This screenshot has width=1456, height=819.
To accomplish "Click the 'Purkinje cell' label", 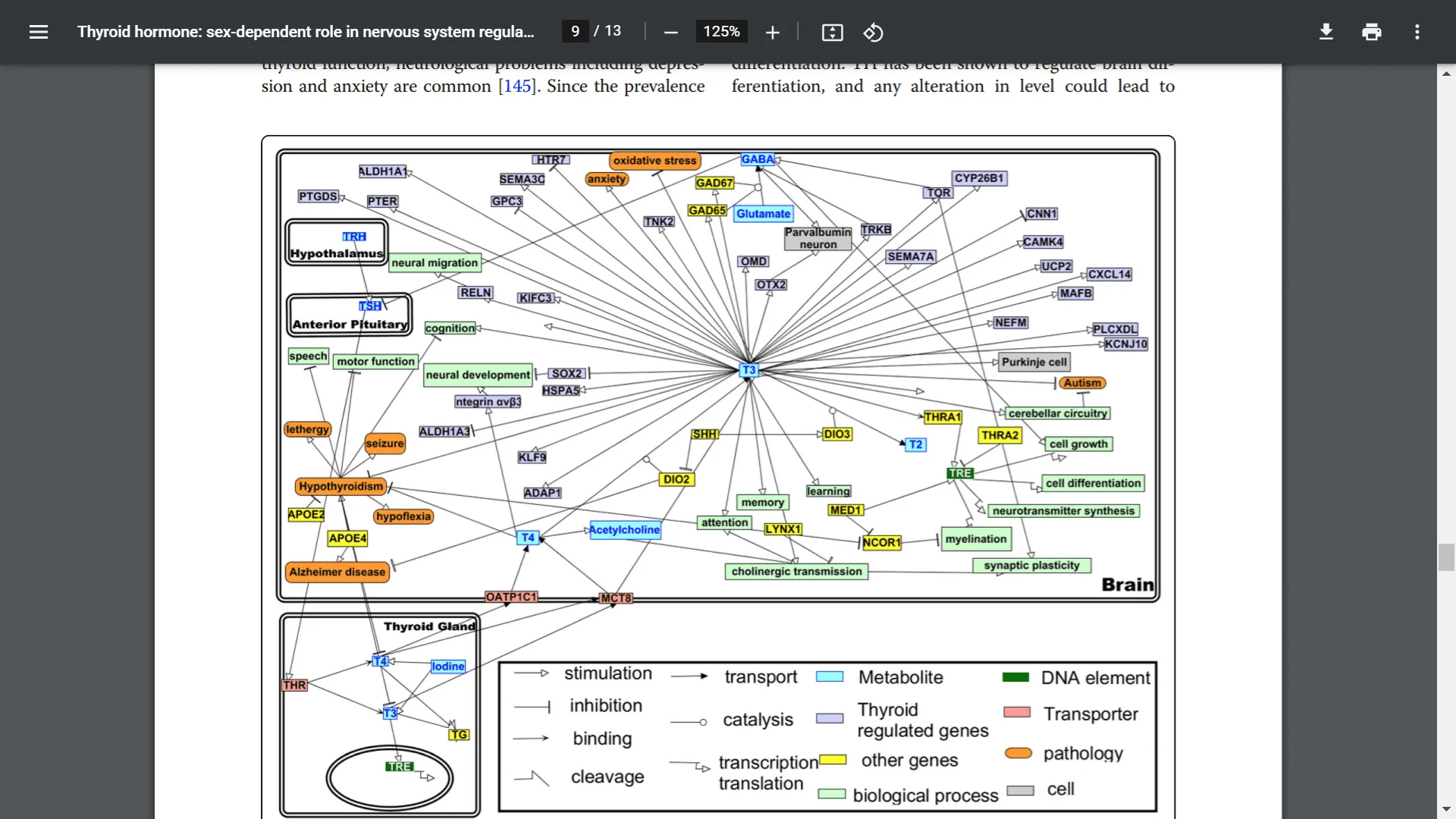I will (1034, 362).
